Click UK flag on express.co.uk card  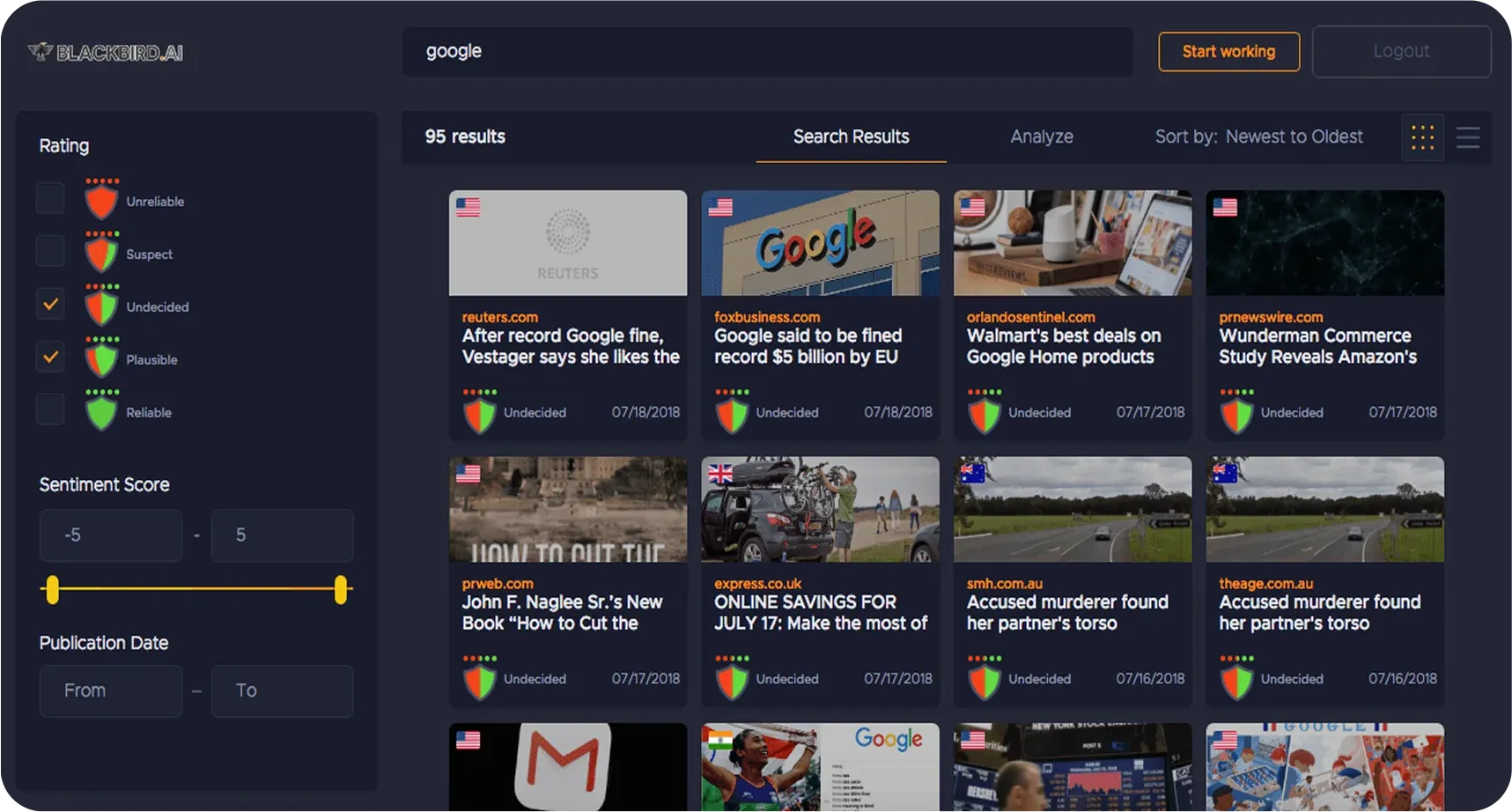[720, 474]
